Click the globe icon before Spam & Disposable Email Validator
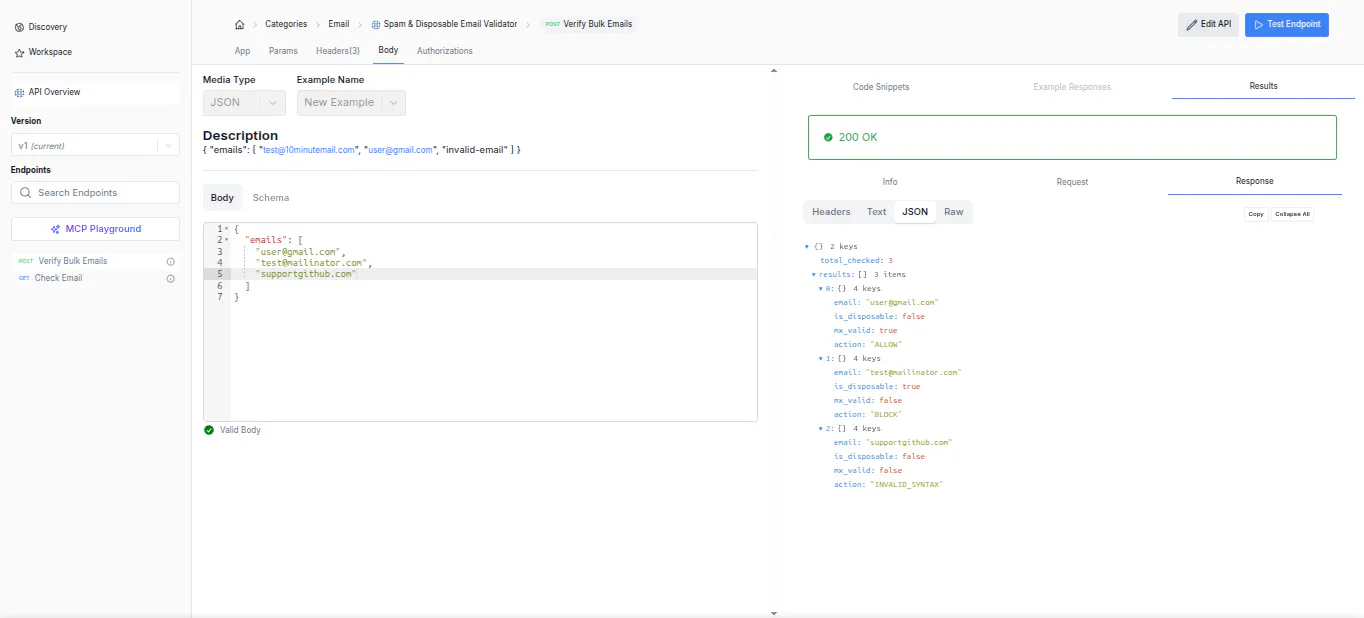The image size is (1364, 618). pos(375,24)
